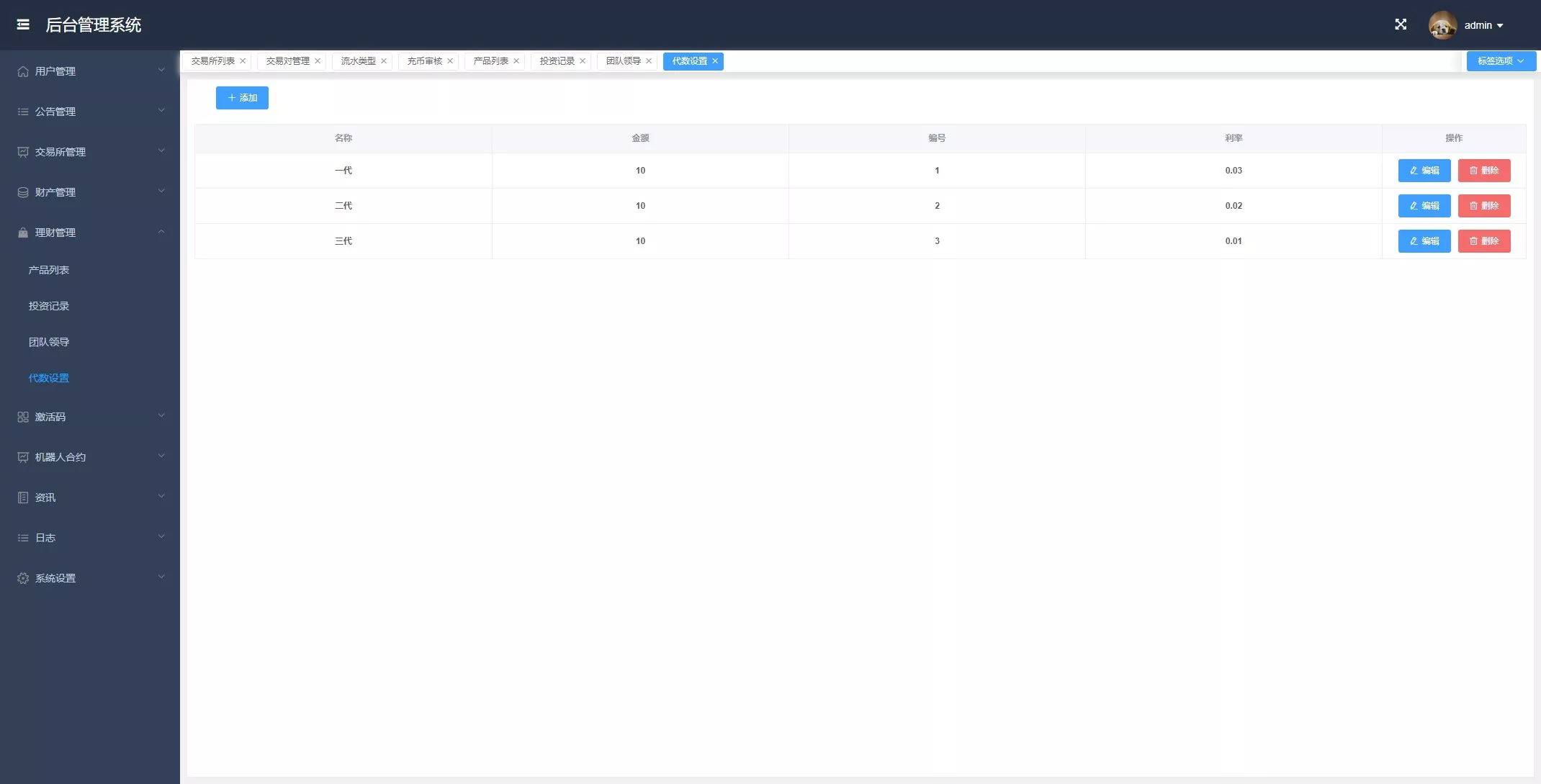The height and width of the screenshot is (784, 1541).
Task: Click the 财产管理 coins sidebar icon
Action: point(23,192)
